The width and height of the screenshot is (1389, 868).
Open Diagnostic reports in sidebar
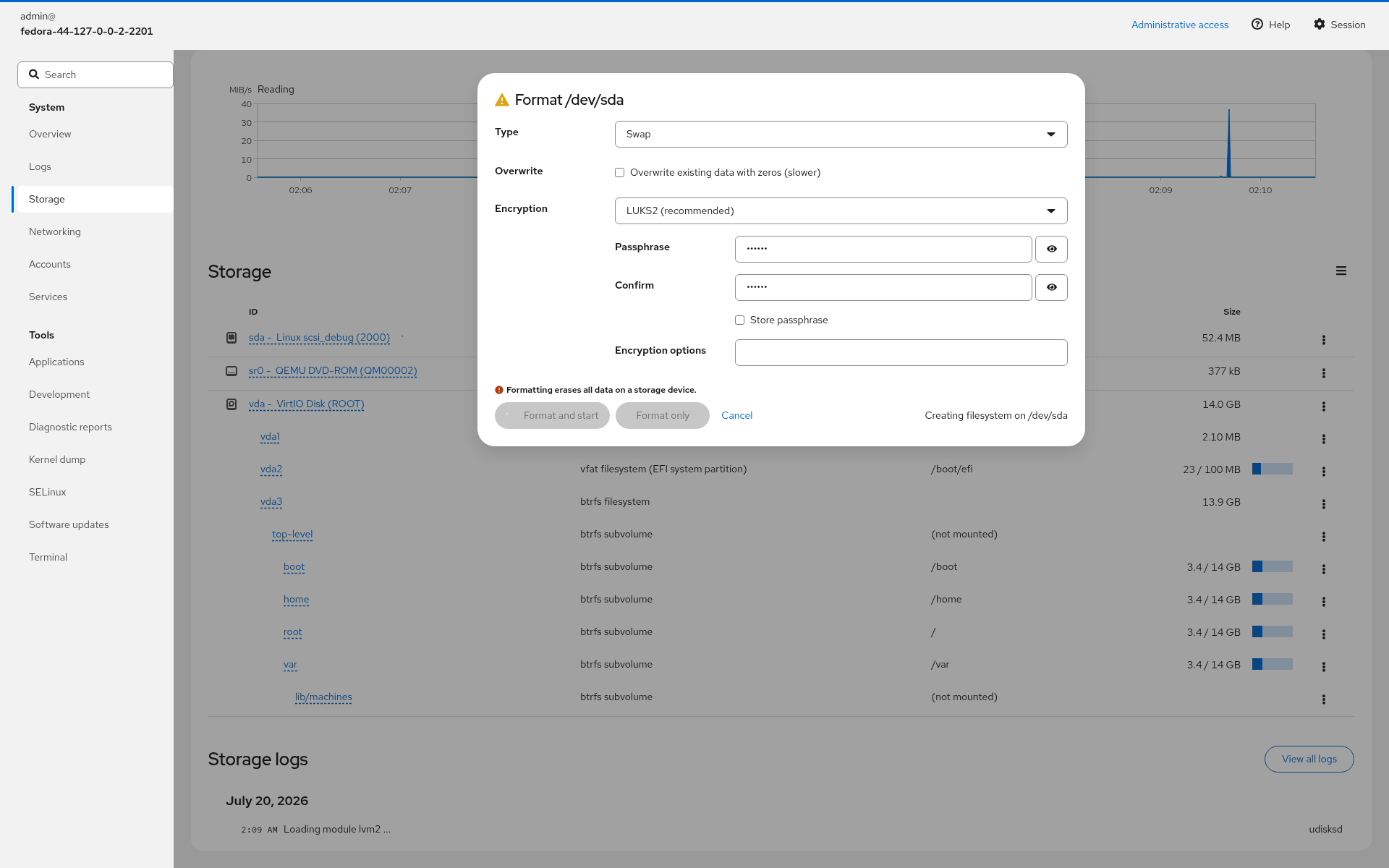93,427
